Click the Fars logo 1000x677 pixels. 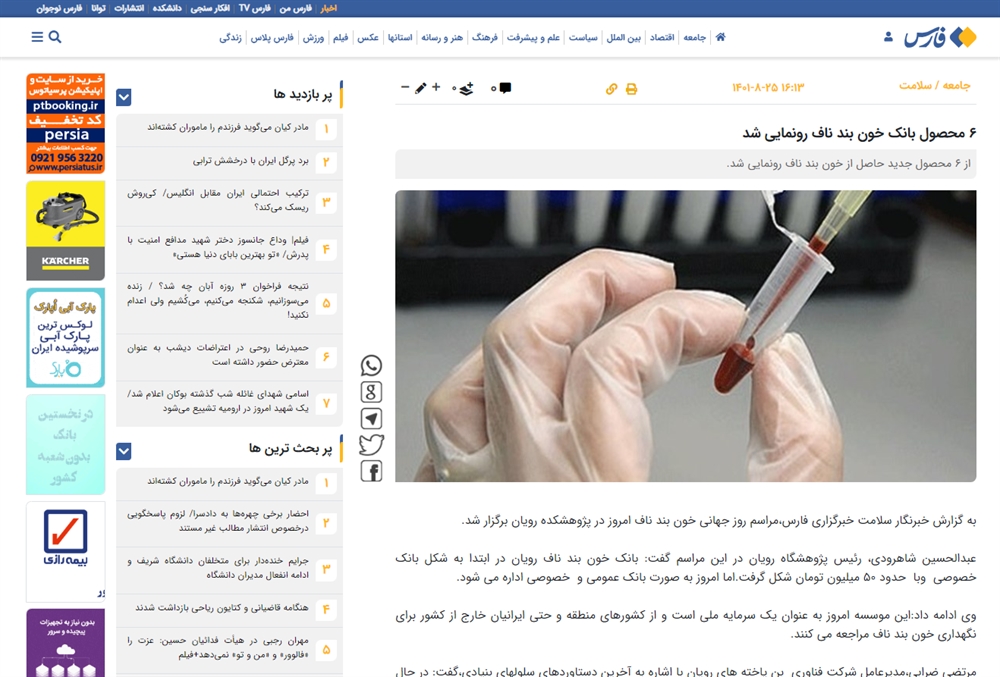[x=940, y=38]
